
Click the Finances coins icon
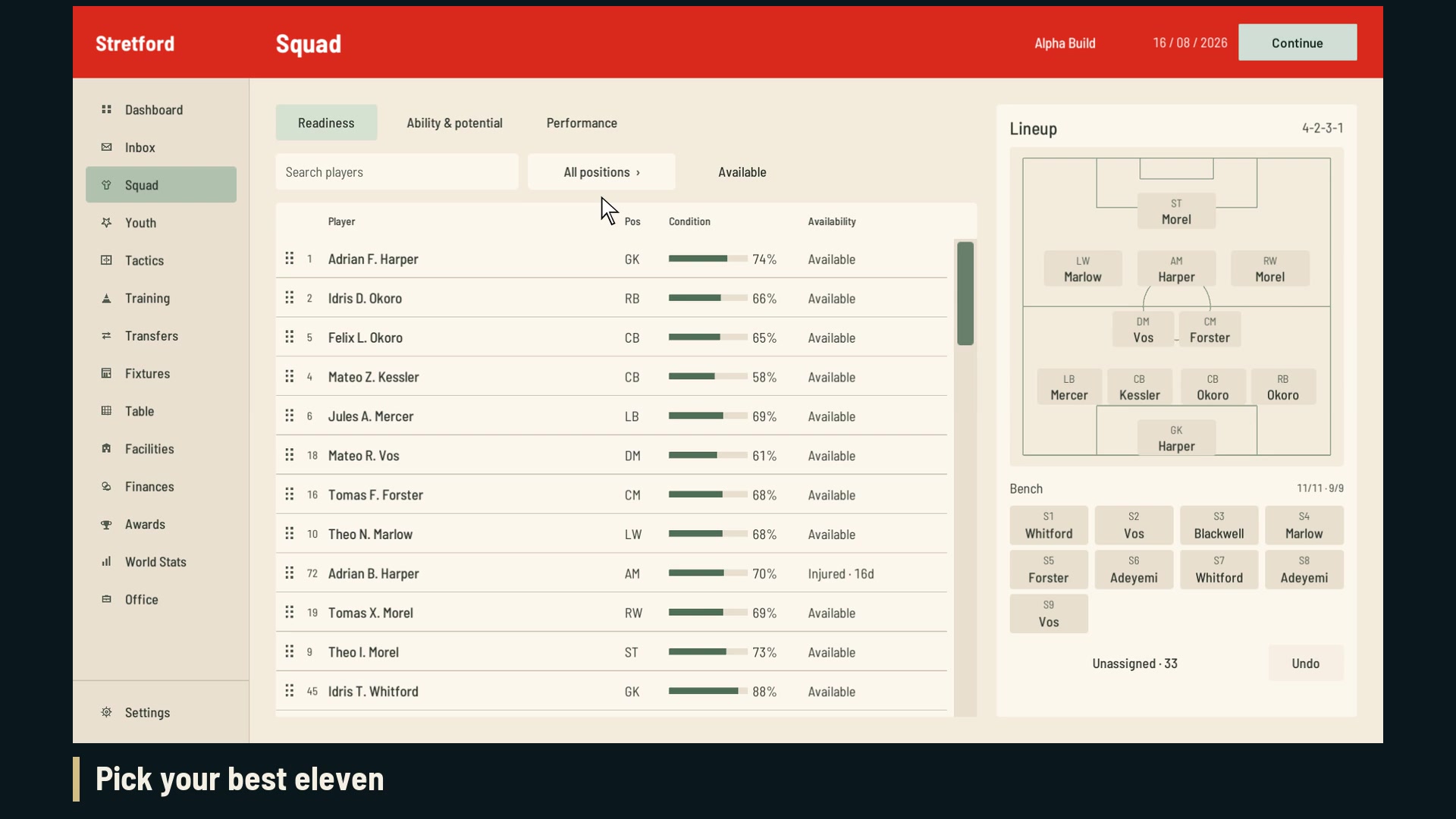pyautogui.click(x=106, y=487)
